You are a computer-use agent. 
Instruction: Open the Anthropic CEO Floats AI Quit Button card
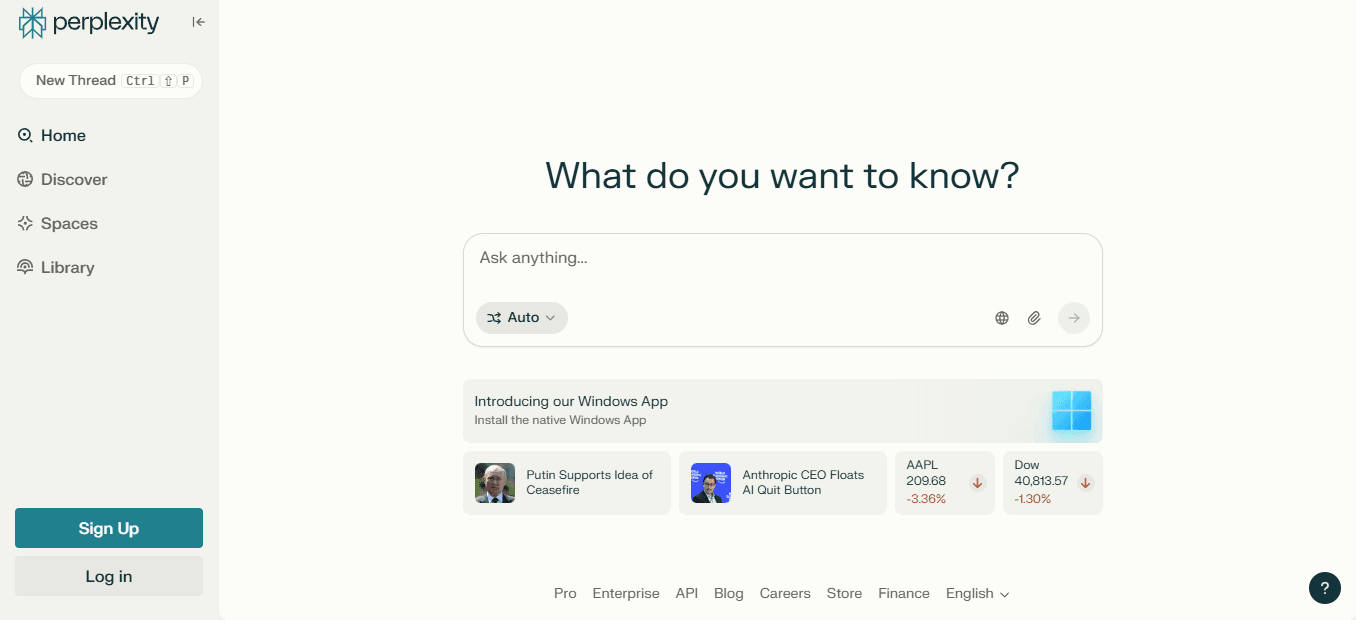pos(783,483)
